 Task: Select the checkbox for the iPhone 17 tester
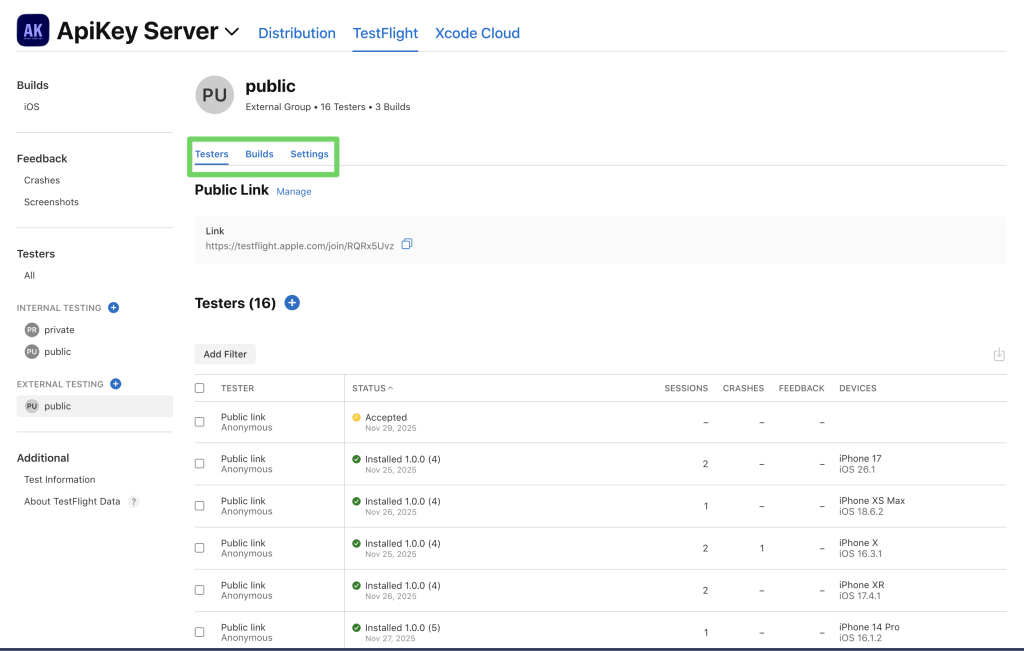pos(200,464)
